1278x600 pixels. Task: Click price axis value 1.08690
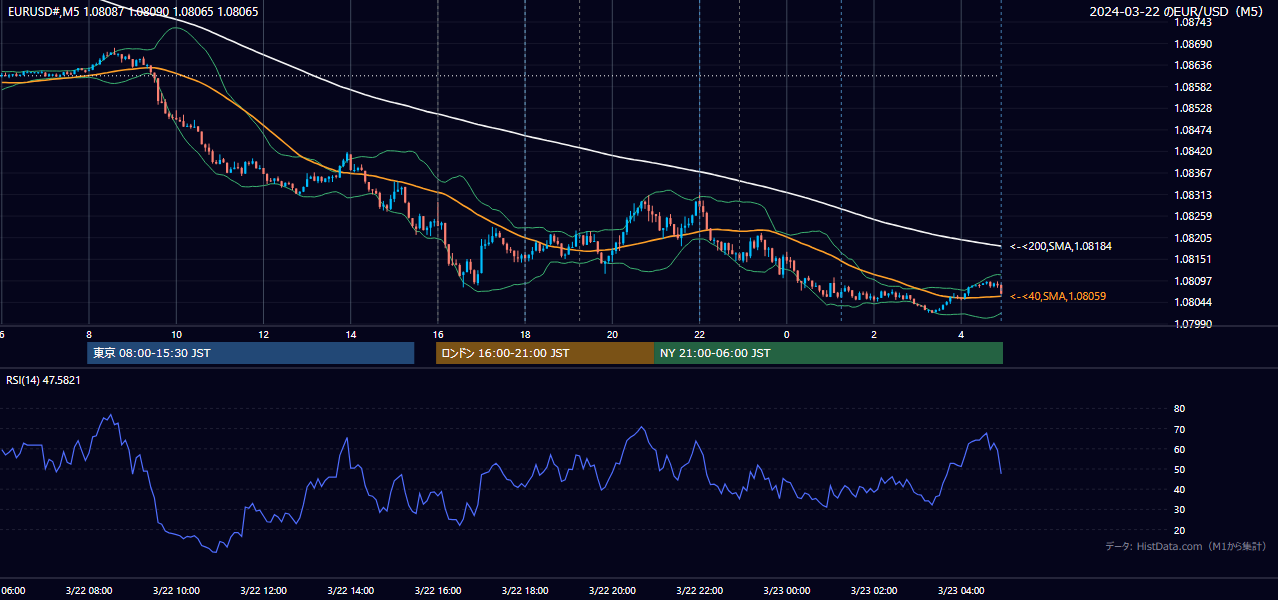(x=1191, y=44)
